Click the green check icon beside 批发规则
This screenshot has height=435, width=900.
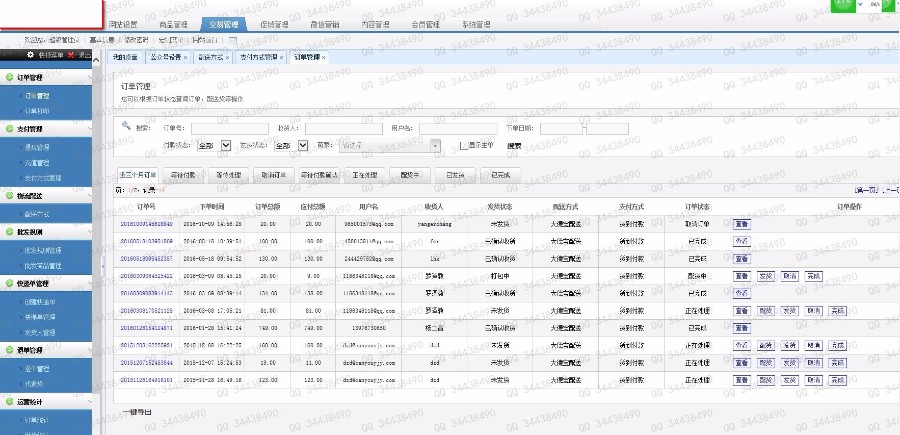pyautogui.click(x=9, y=231)
